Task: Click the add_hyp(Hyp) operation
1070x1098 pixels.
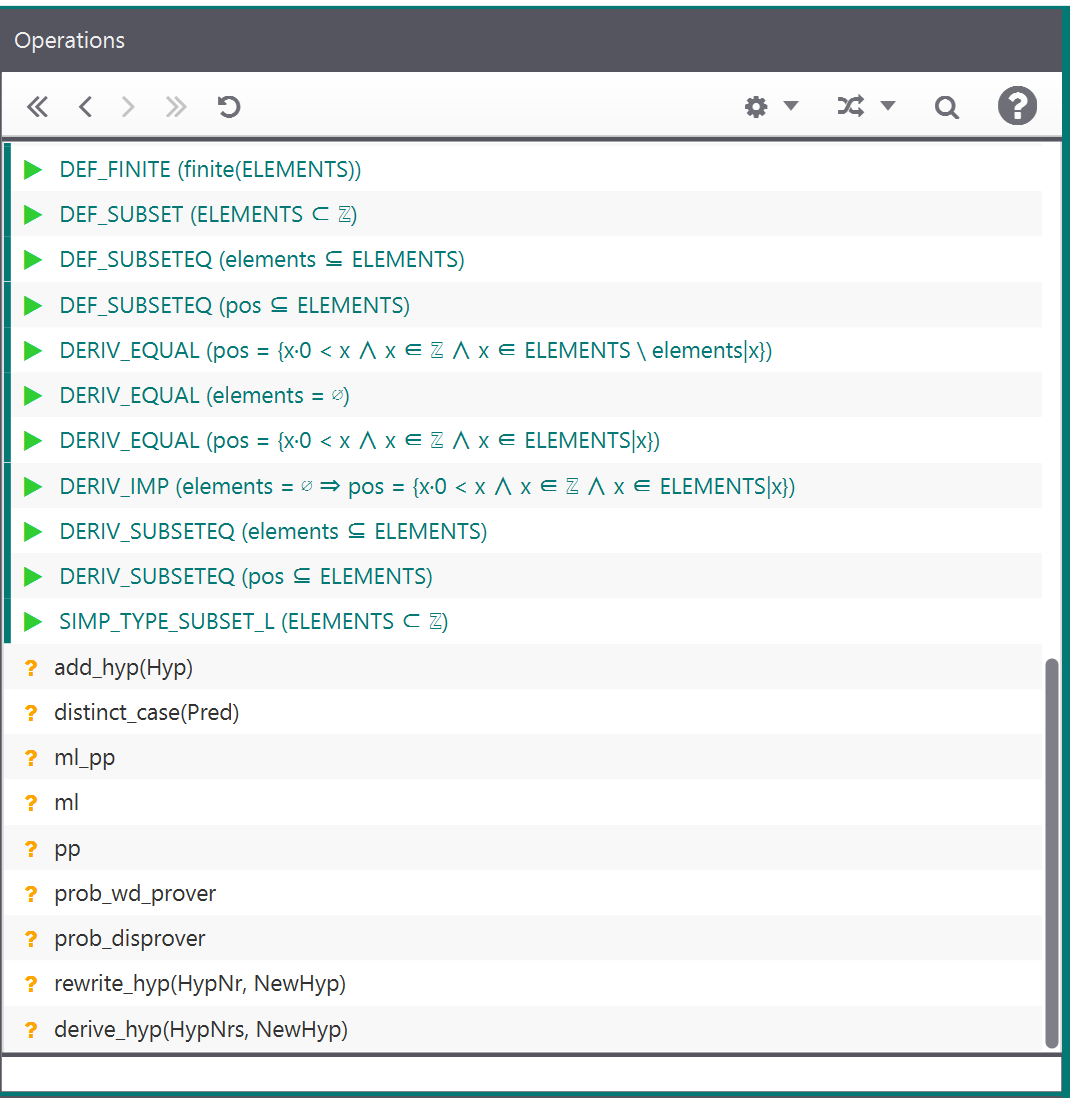Action: pos(123,668)
